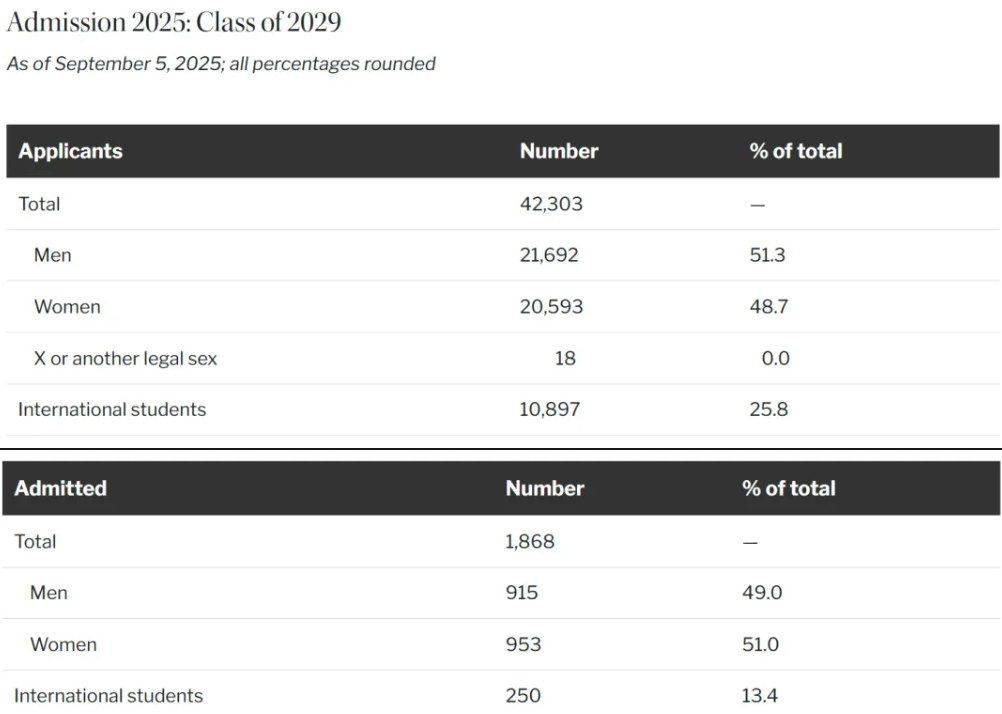Click the 'X or another legal sex' row label
The height and width of the screenshot is (714, 1002).
[125, 358]
